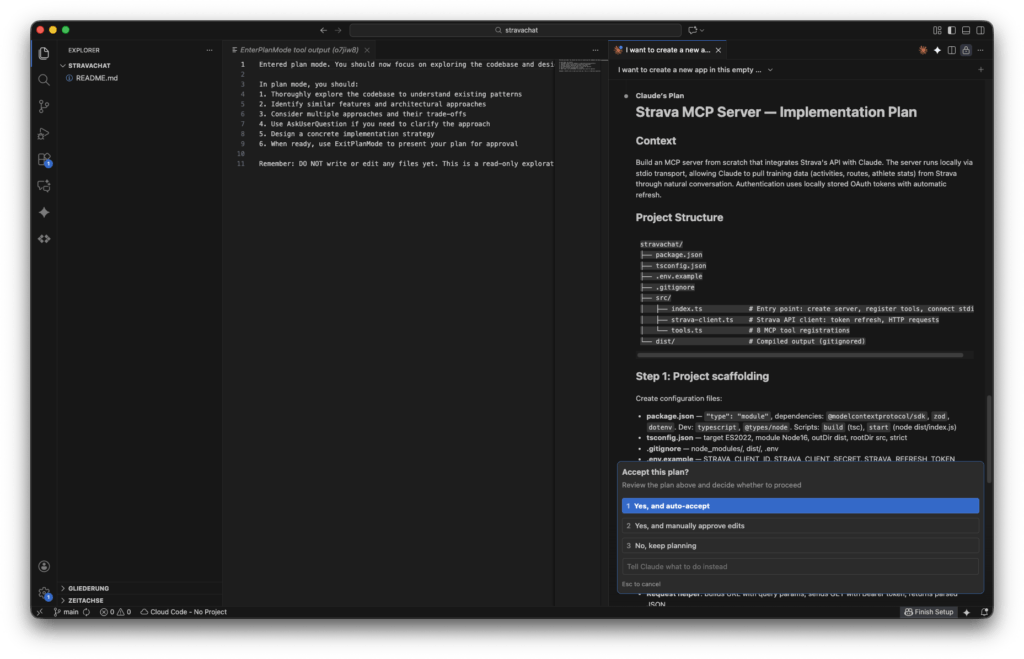Click 'Tell Claude what to do instead' field
Screen dimensions: 1024x659
[800, 566]
